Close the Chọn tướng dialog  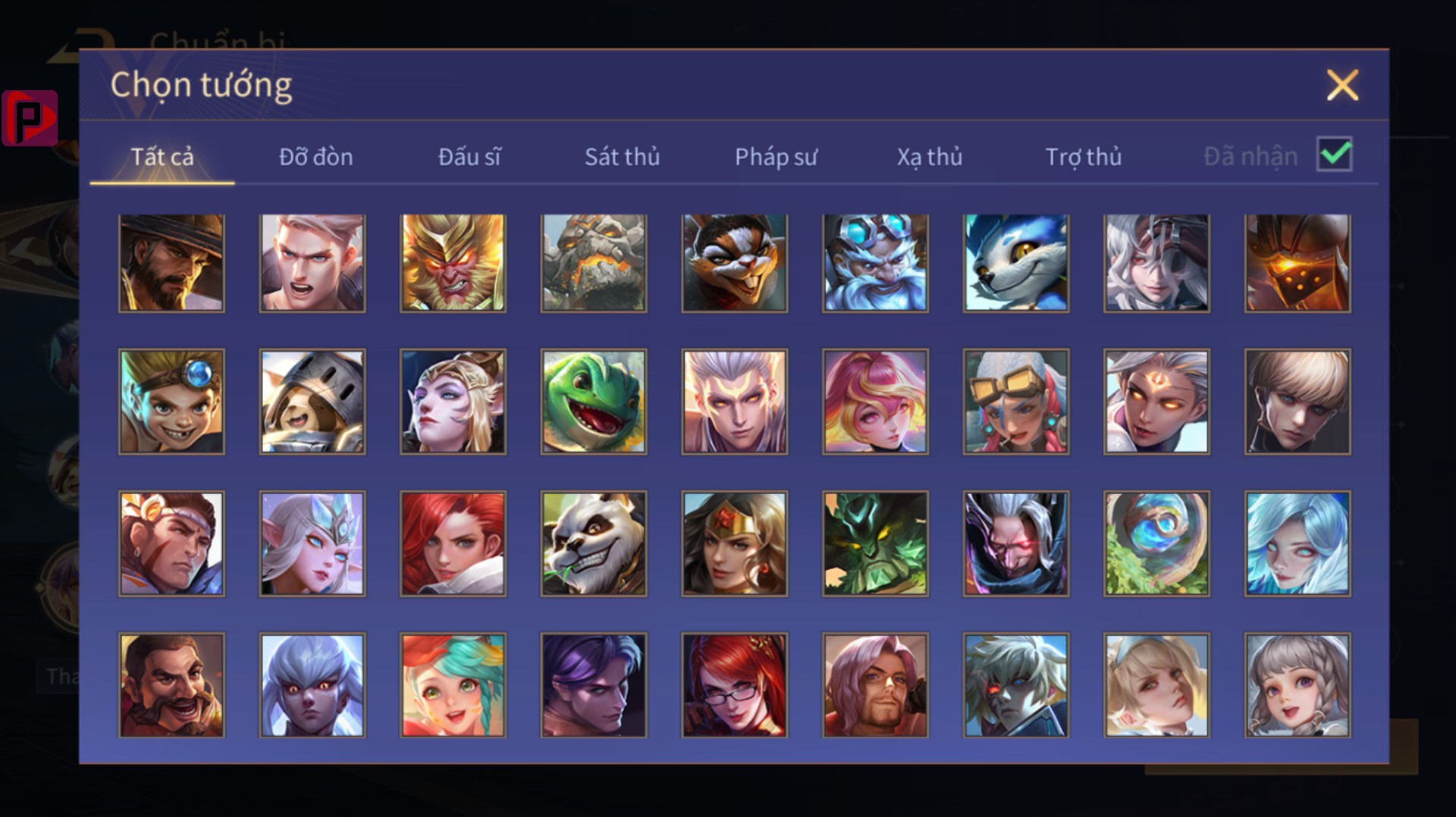point(1342,85)
